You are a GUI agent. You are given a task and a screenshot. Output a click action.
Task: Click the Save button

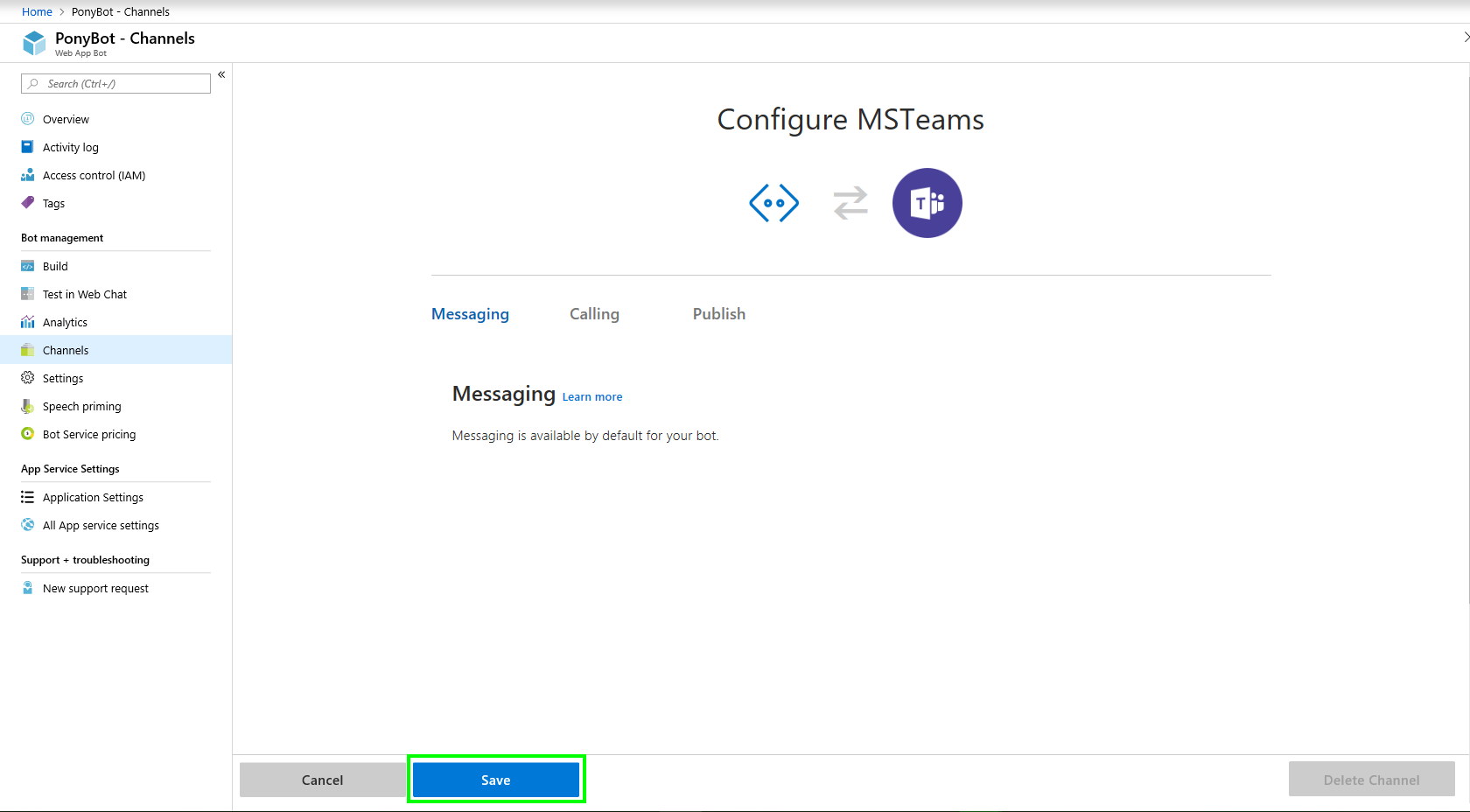click(x=496, y=780)
